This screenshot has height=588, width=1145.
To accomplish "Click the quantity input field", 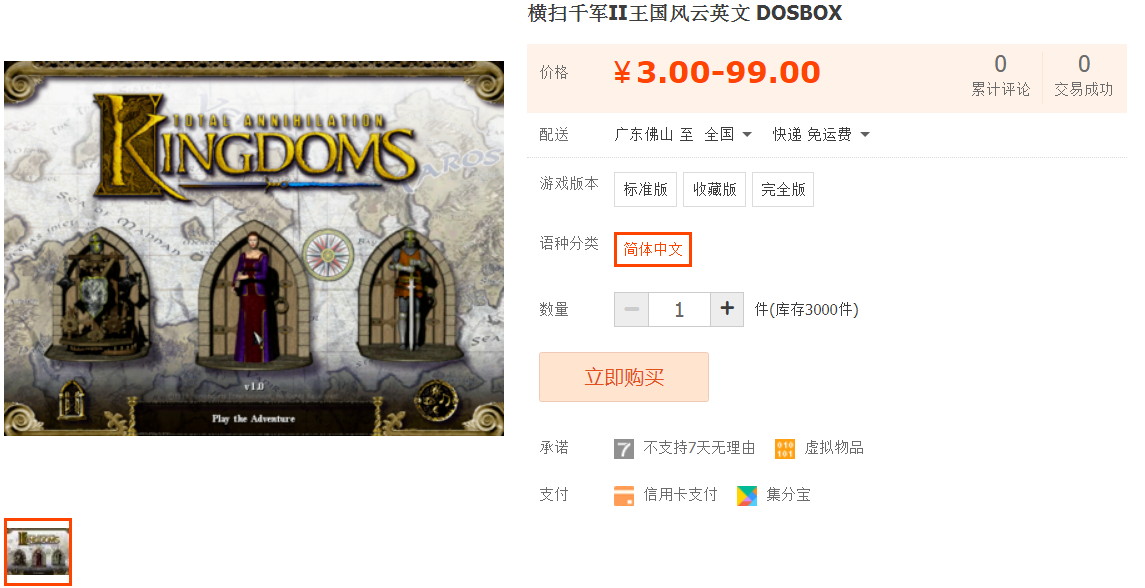I will pyautogui.click(x=679, y=309).
